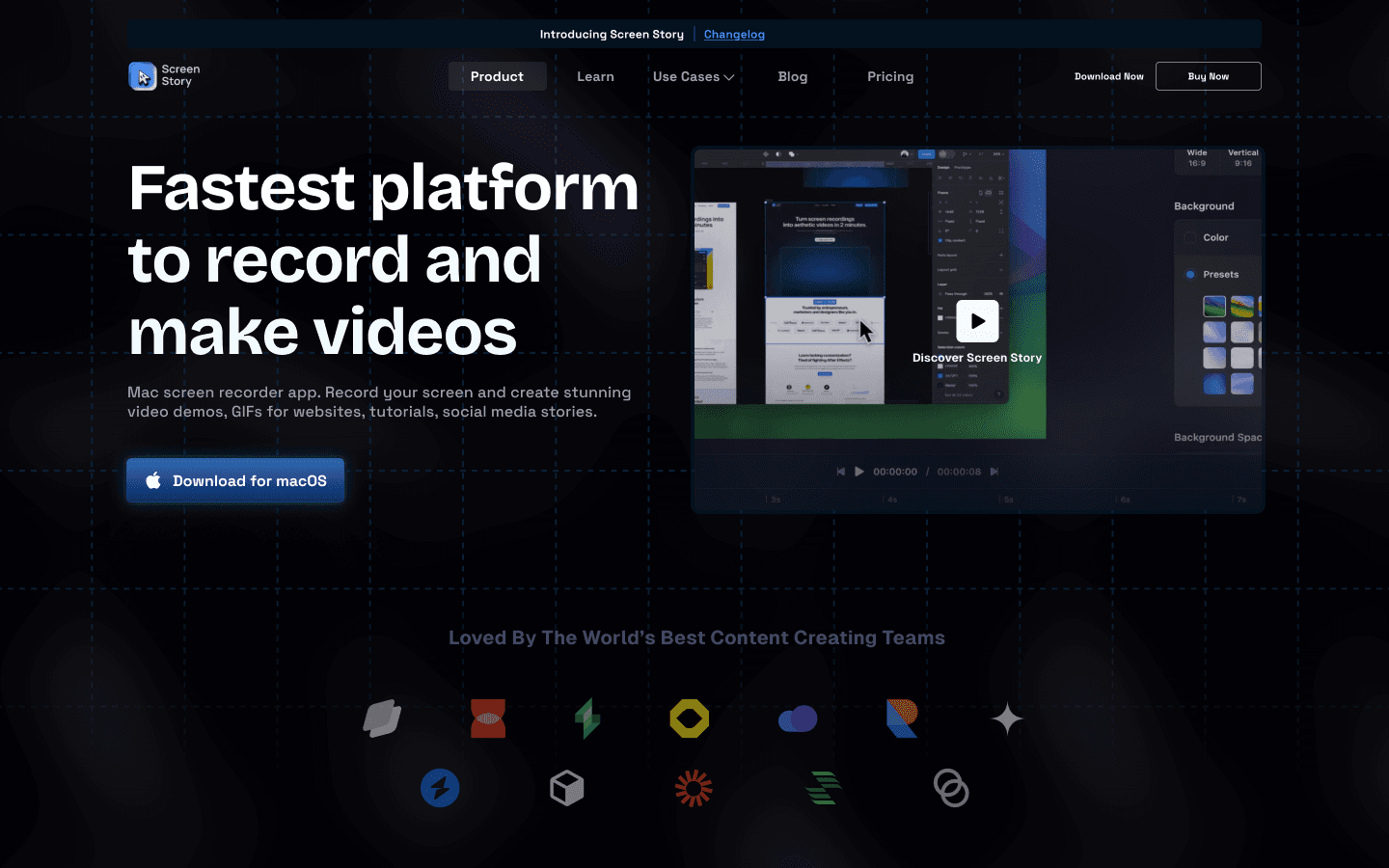Open the Blog page

[793, 76]
